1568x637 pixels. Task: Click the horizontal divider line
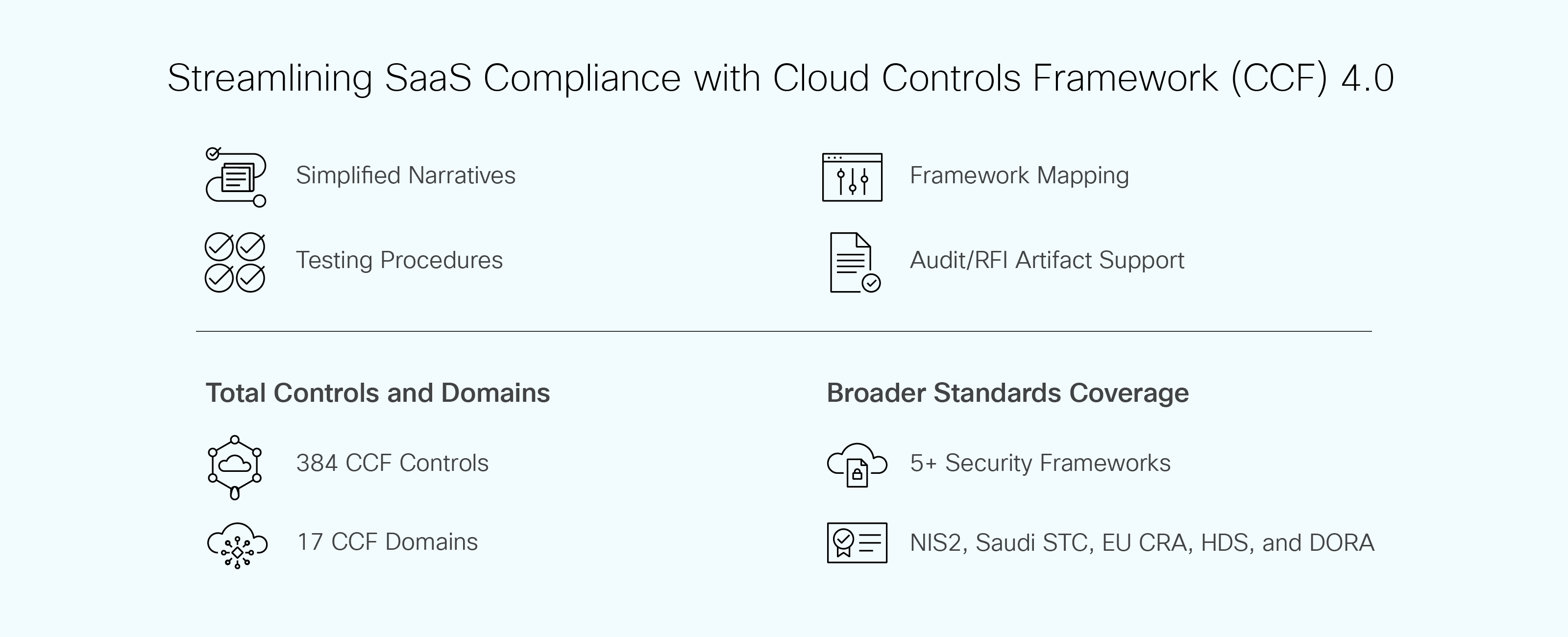click(x=784, y=331)
